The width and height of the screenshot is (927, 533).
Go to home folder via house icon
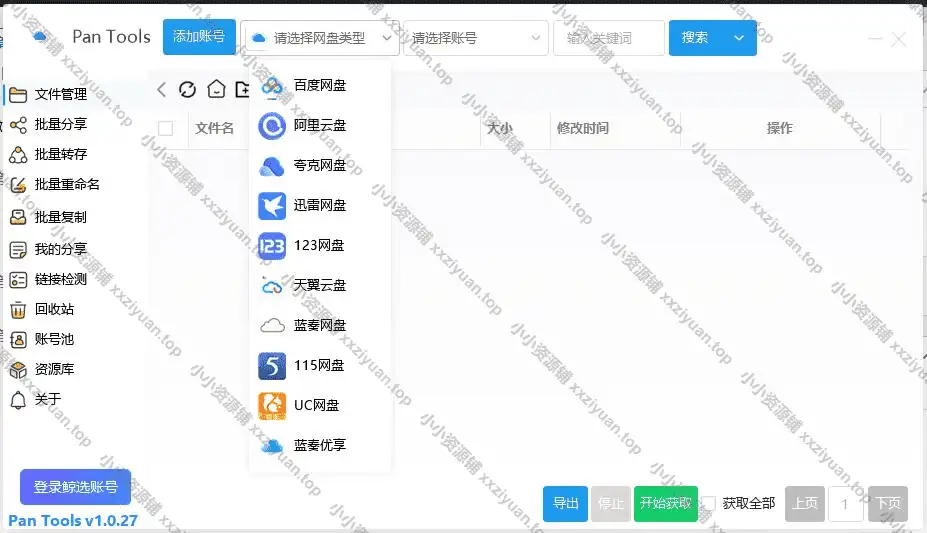216,90
